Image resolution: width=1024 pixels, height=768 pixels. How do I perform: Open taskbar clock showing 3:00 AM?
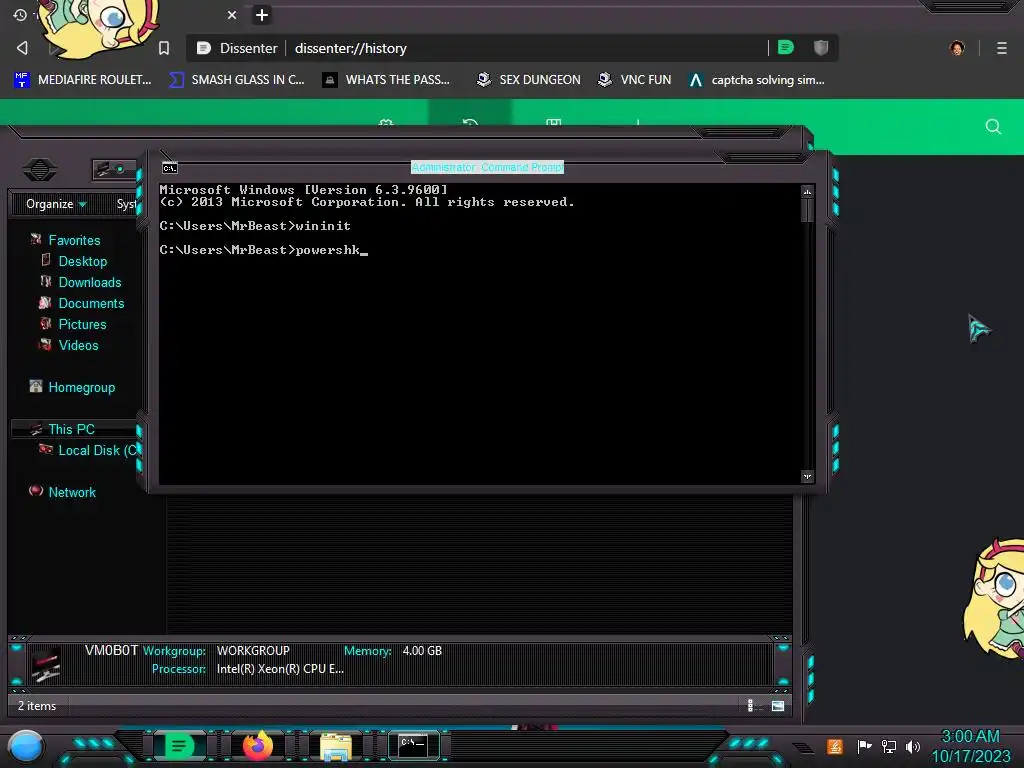970,746
